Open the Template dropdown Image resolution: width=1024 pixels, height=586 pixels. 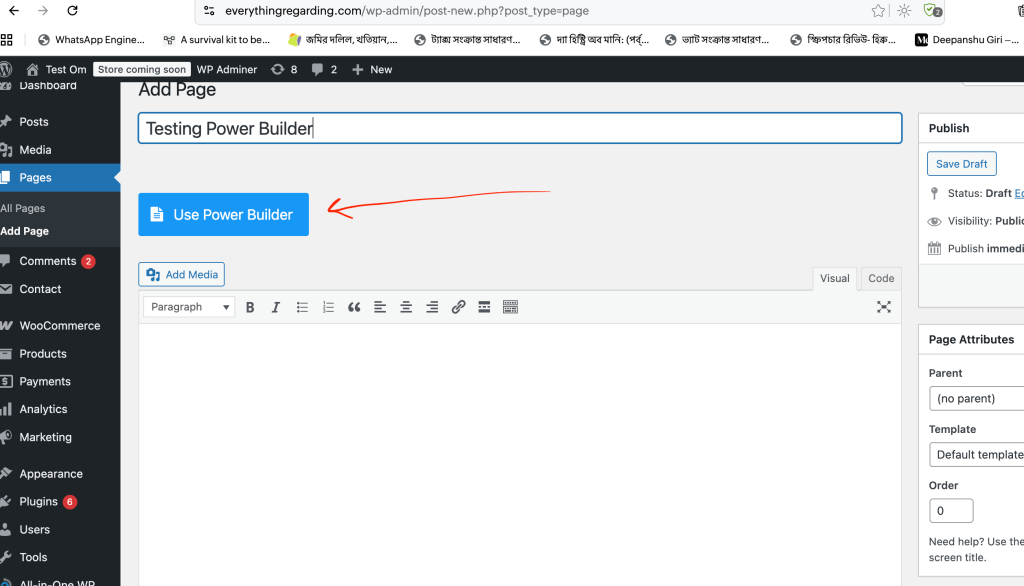click(x=977, y=454)
